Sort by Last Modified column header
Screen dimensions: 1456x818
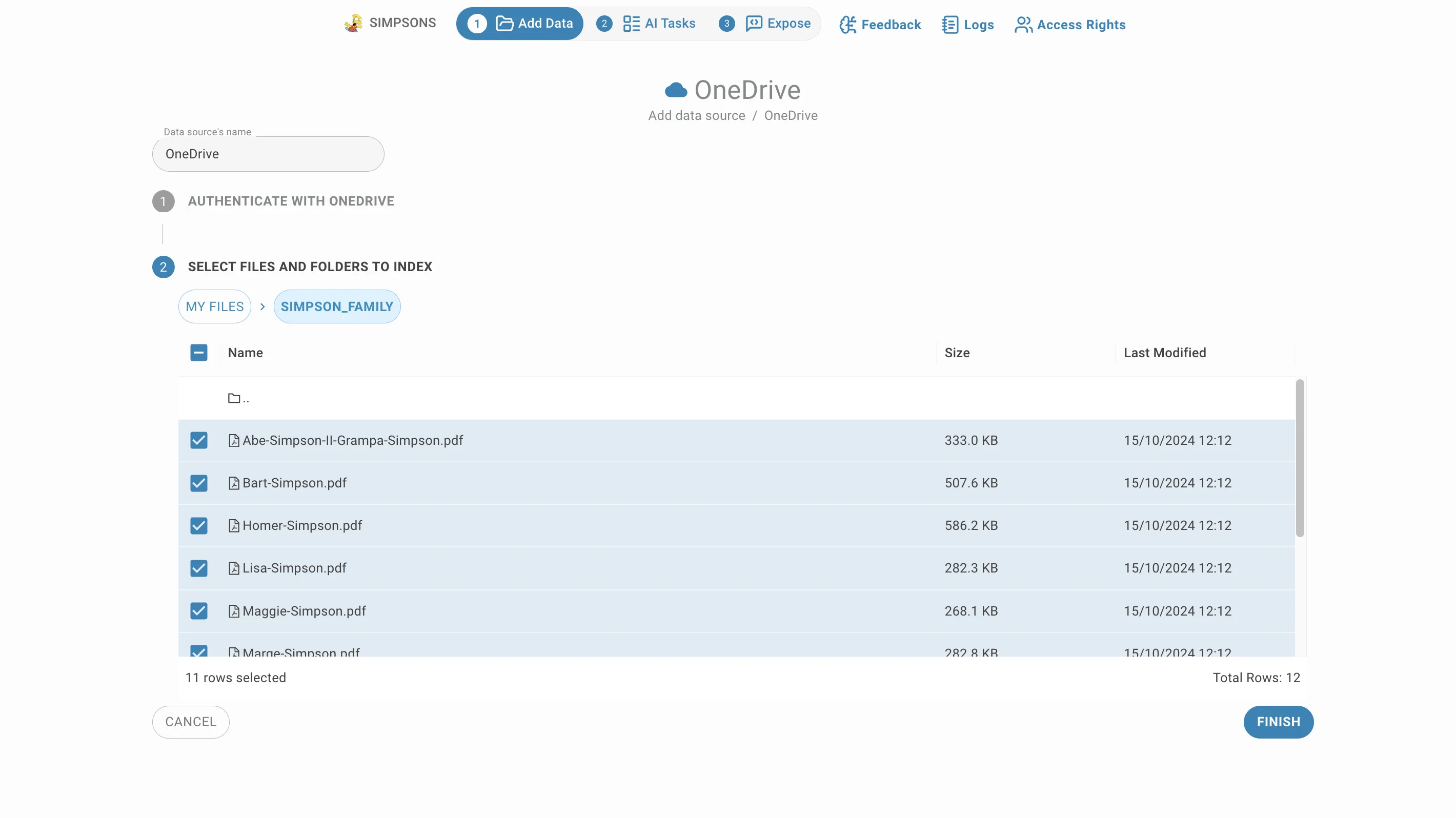pyautogui.click(x=1165, y=353)
